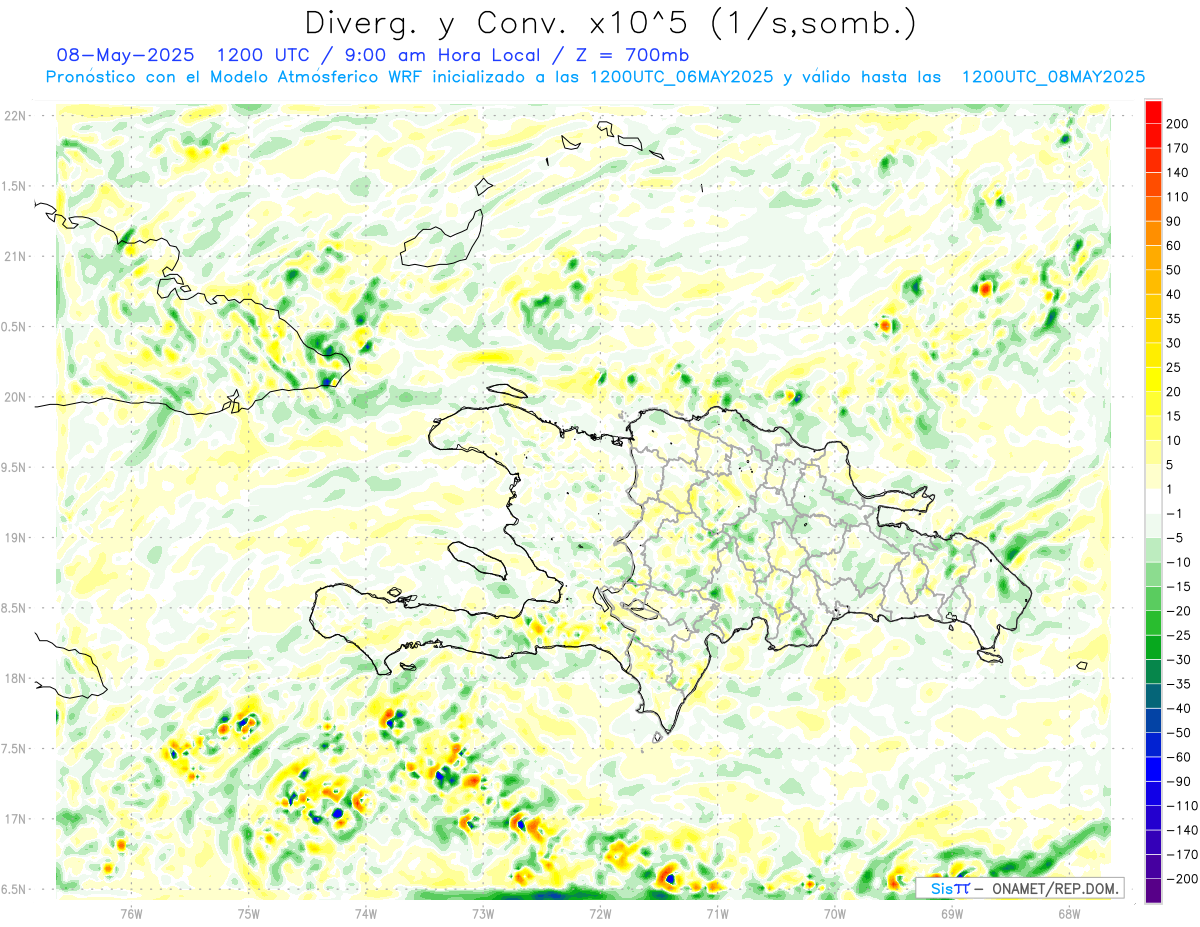Click the "76W" longitude label
Viewport: 1200px width, 927px height.
click(x=131, y=913)
